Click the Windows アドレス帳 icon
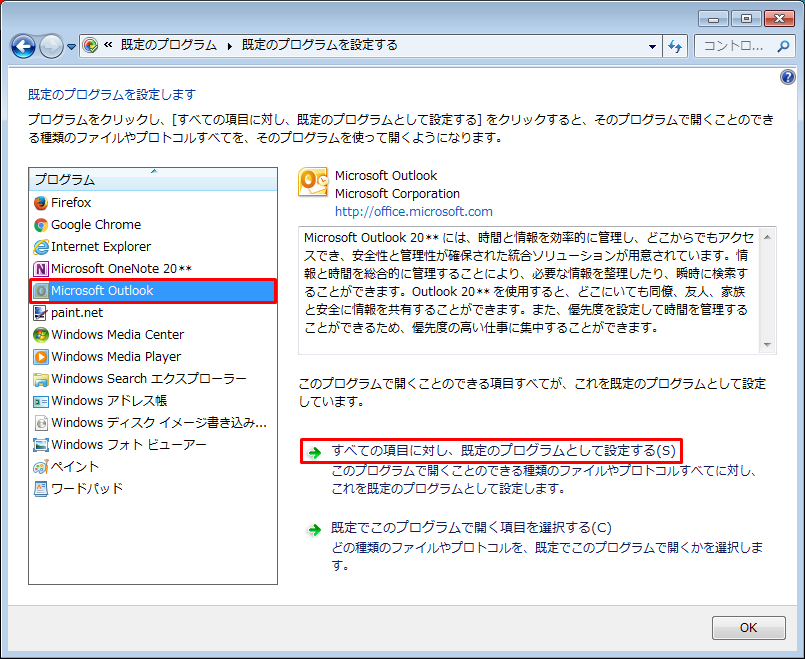Image resolution: width=805 pixels, height=659 pixels. click(41, 401)
